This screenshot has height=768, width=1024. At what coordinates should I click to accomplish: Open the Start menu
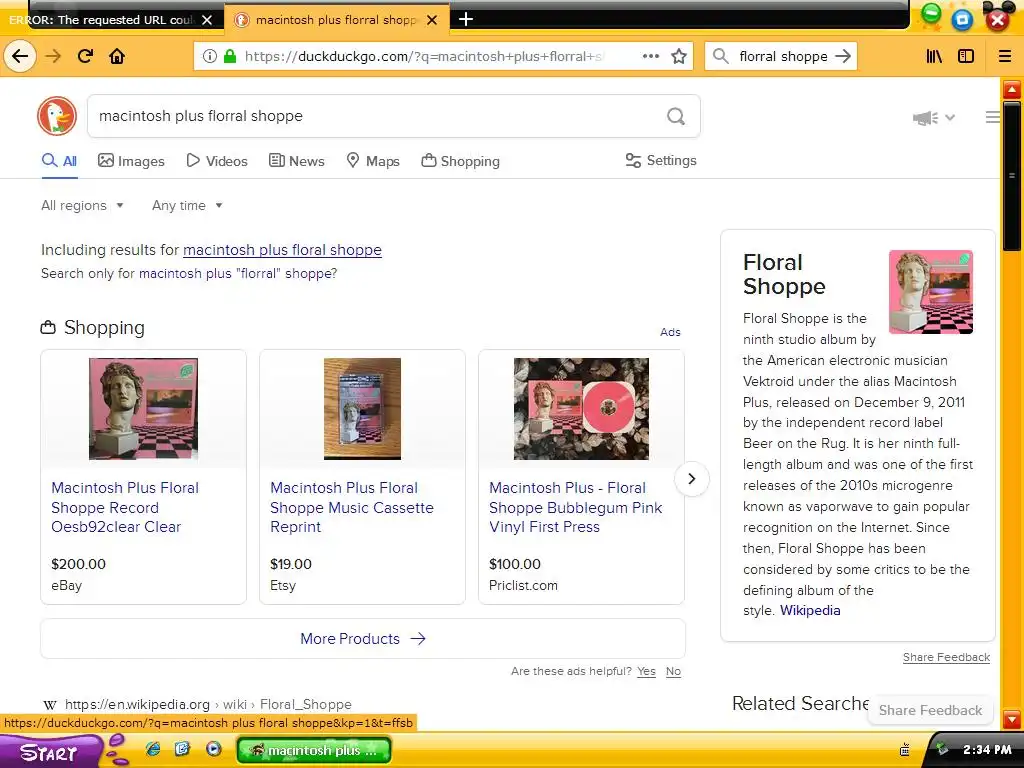(x=49, y=751)
